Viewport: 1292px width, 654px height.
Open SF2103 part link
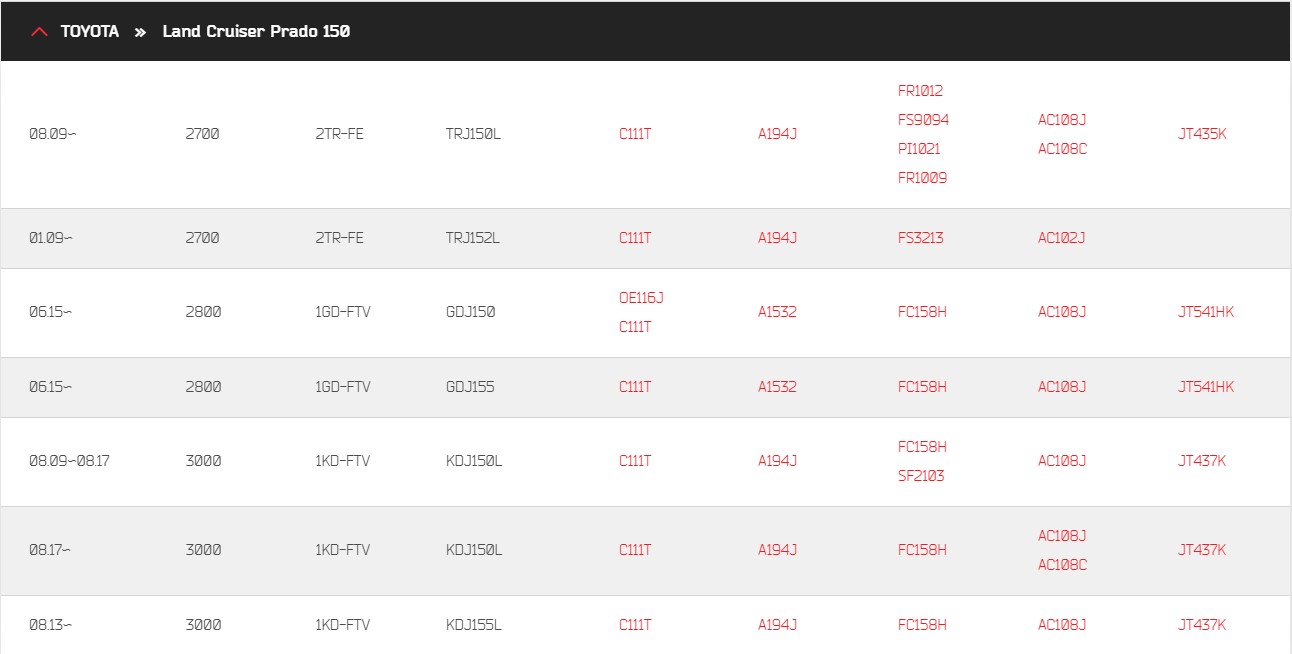[x=921, y=476]
